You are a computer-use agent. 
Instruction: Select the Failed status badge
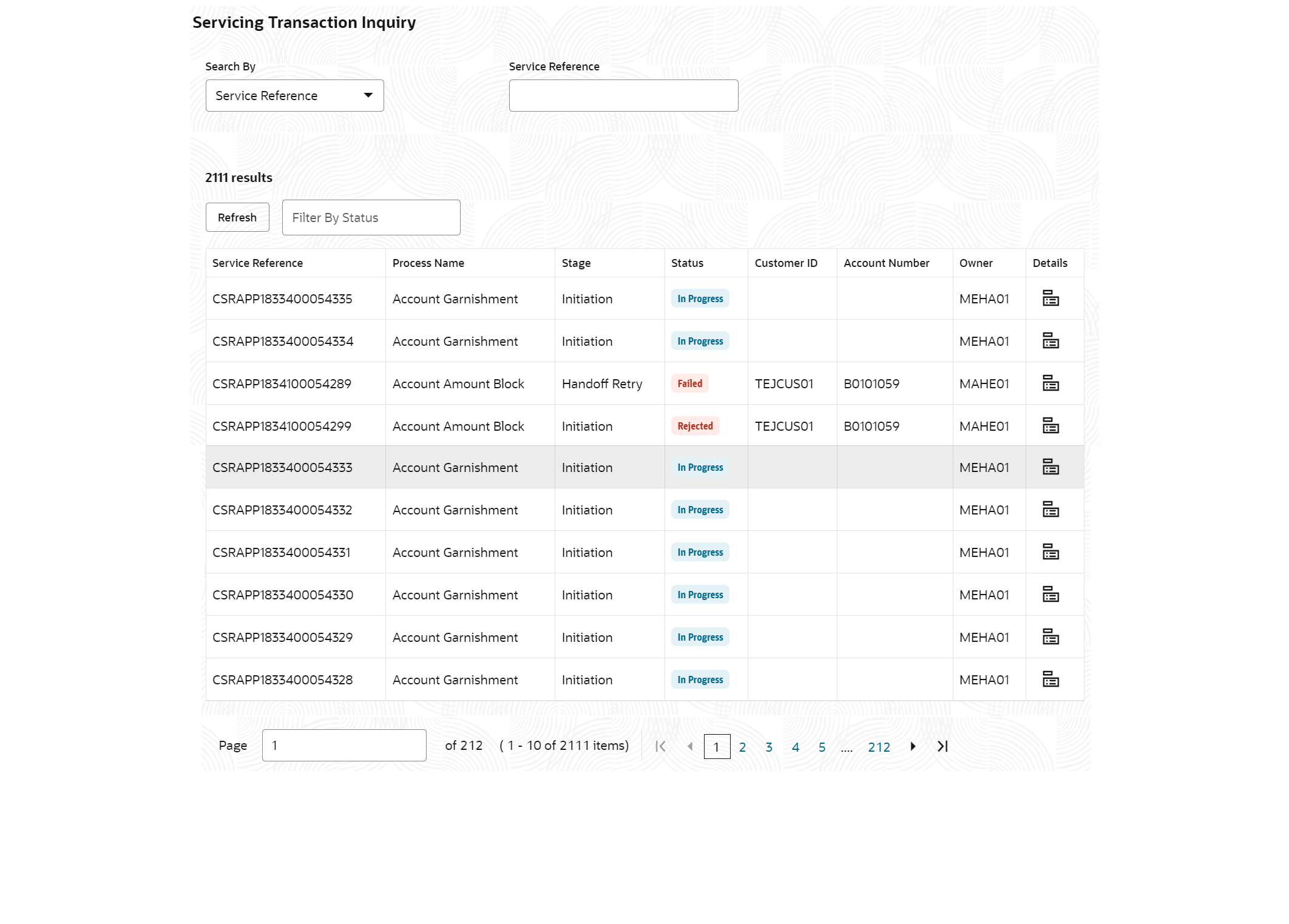(x=689, y=383)
